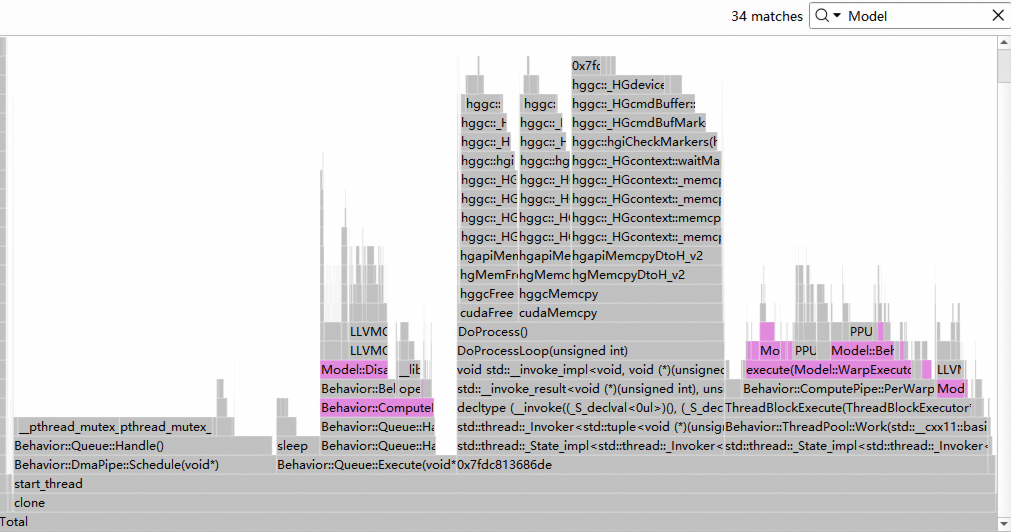Image resolution: width=1011 pixels, height=532 pixels.
Task: Select the highlighted Behavior::Compute frame
Action: pyautogui.click(x=377, y=408)
